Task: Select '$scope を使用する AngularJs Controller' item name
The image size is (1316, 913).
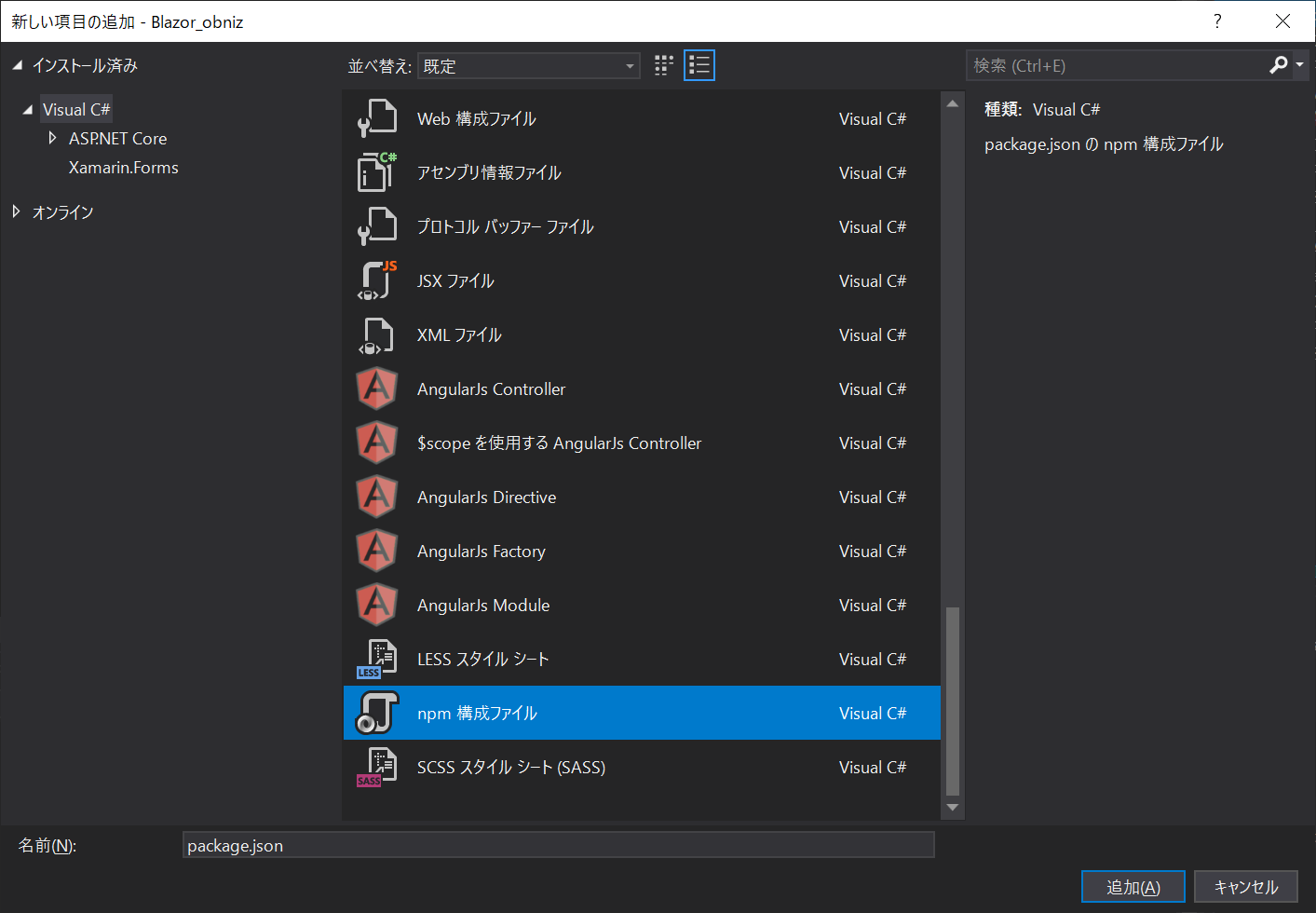Action: (559, 443)
